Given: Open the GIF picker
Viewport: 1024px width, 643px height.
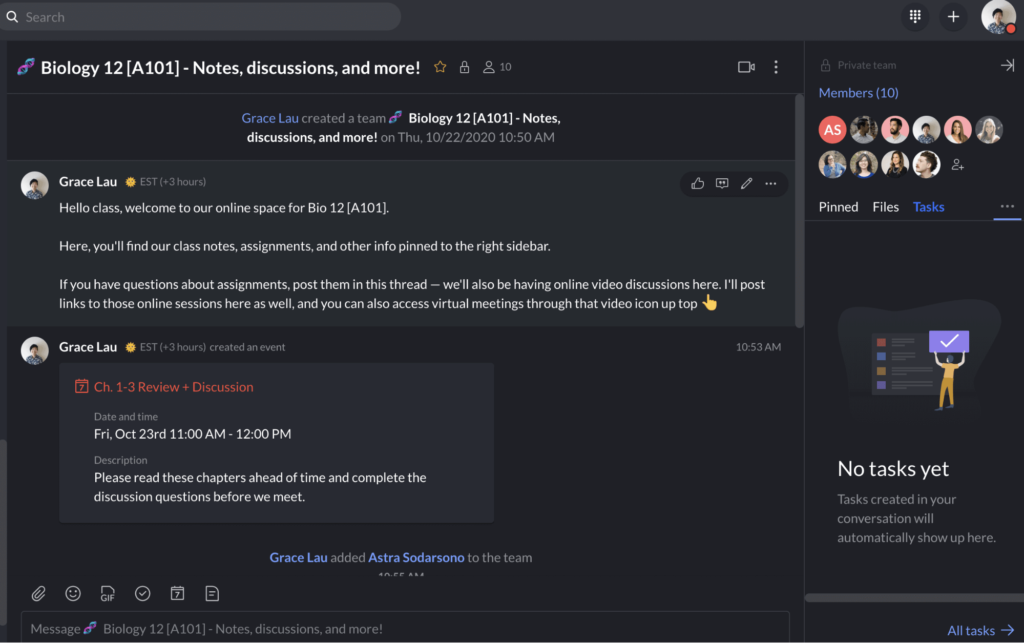Looking at the screenshot, I should [108, 594].
